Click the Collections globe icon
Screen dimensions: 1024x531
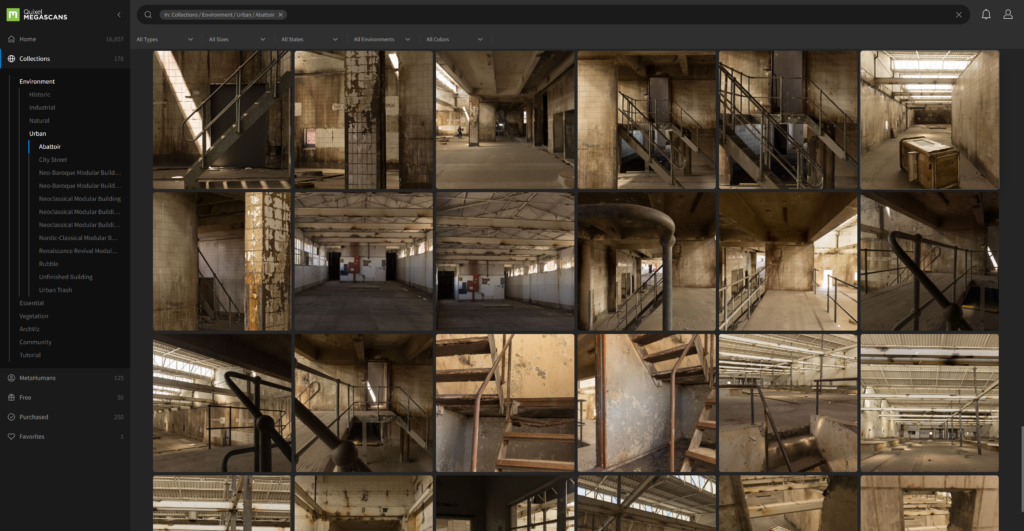pyautogui.click(x=11, y=59)
